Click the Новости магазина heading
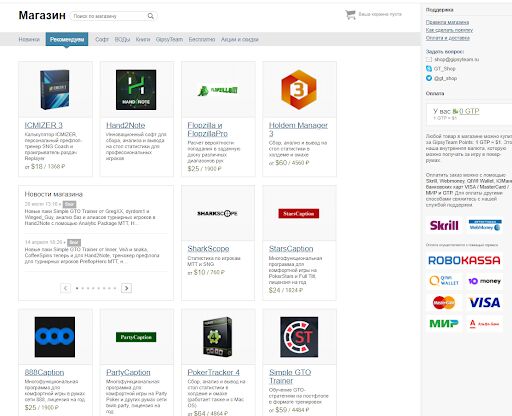Image resolution: width=512 pixels, height=416 pixels. tap(54, 194)
